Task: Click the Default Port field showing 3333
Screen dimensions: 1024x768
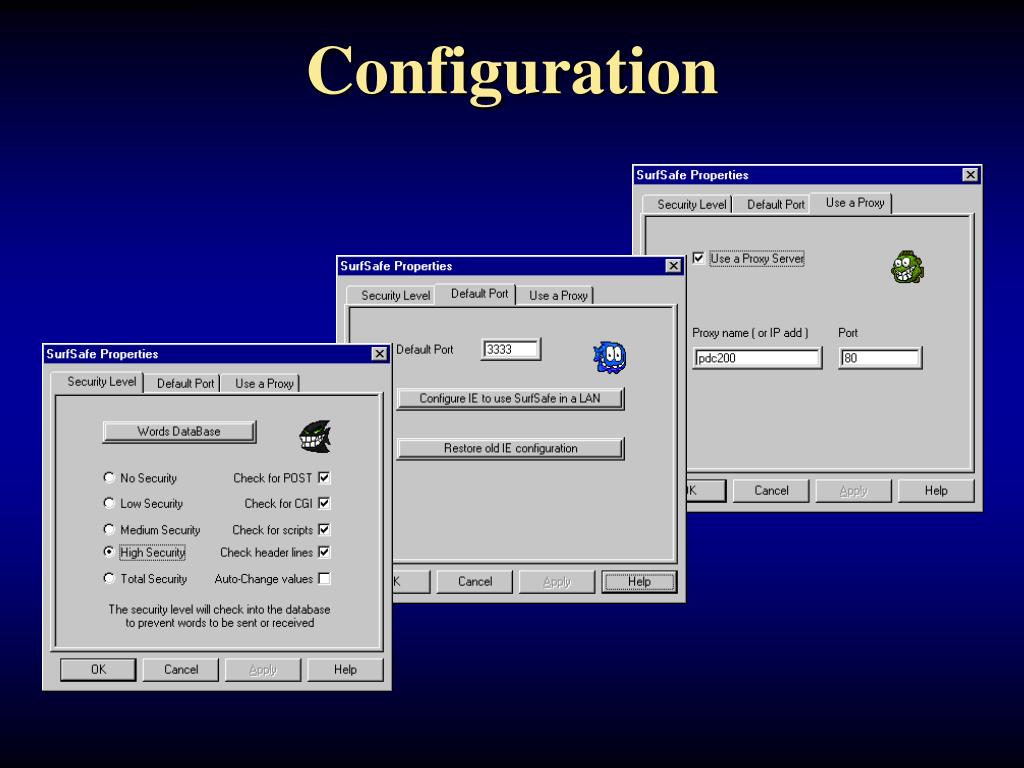Action: point(511,349)
